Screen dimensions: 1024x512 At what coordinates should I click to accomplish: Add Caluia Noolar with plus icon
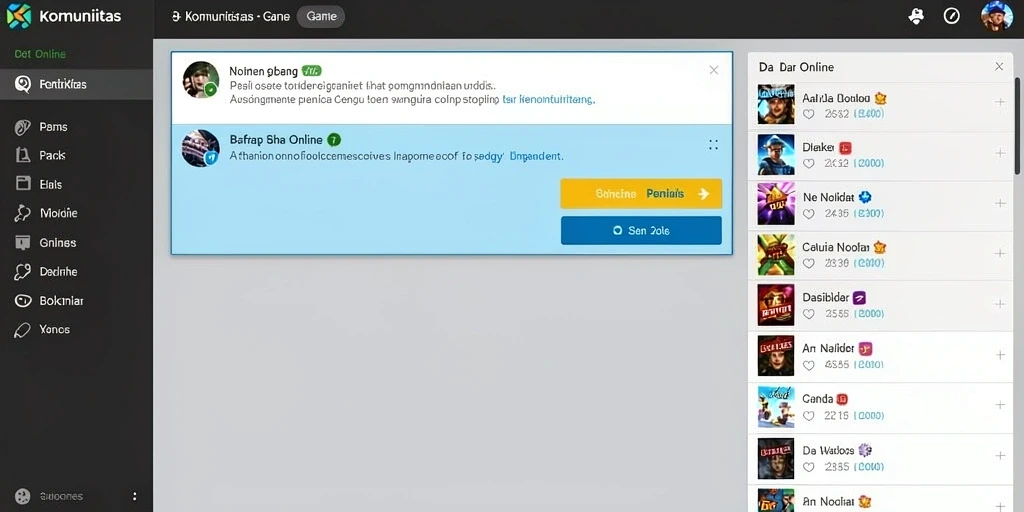click(x=999, y=253)
